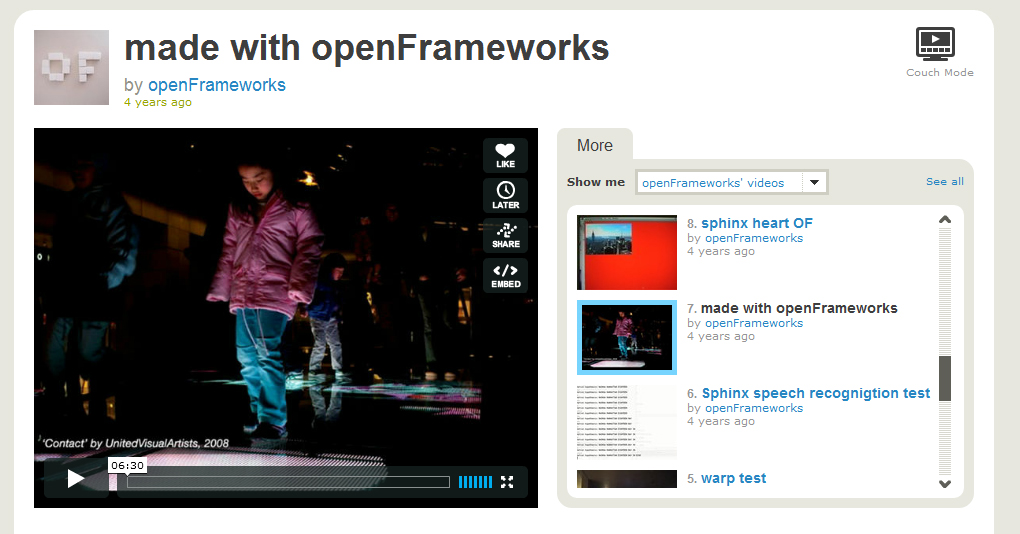
Task: Enter Couch Mode
Action: (x=939, y=53)
